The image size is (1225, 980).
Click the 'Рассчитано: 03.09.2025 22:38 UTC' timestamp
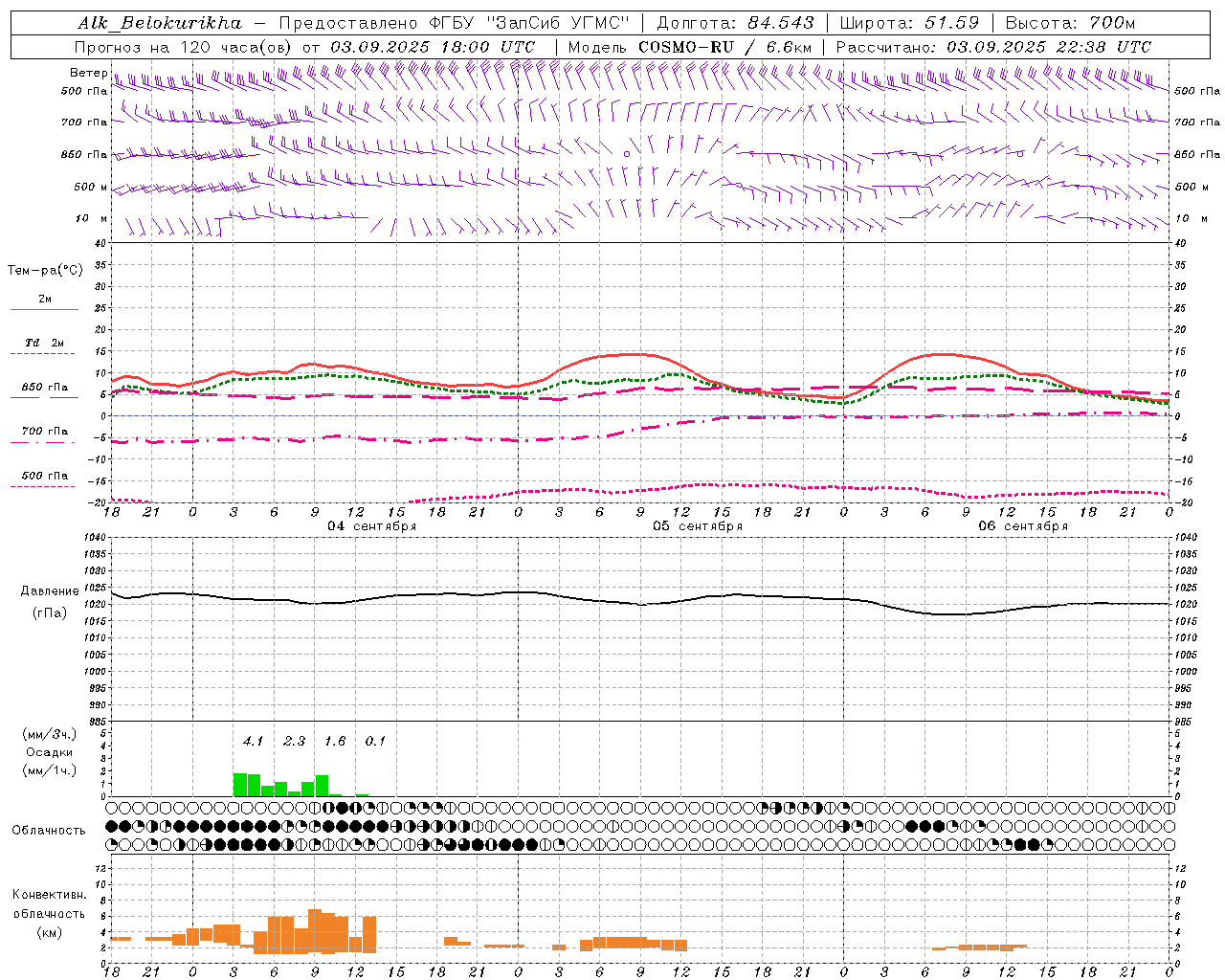coord(993,47)
